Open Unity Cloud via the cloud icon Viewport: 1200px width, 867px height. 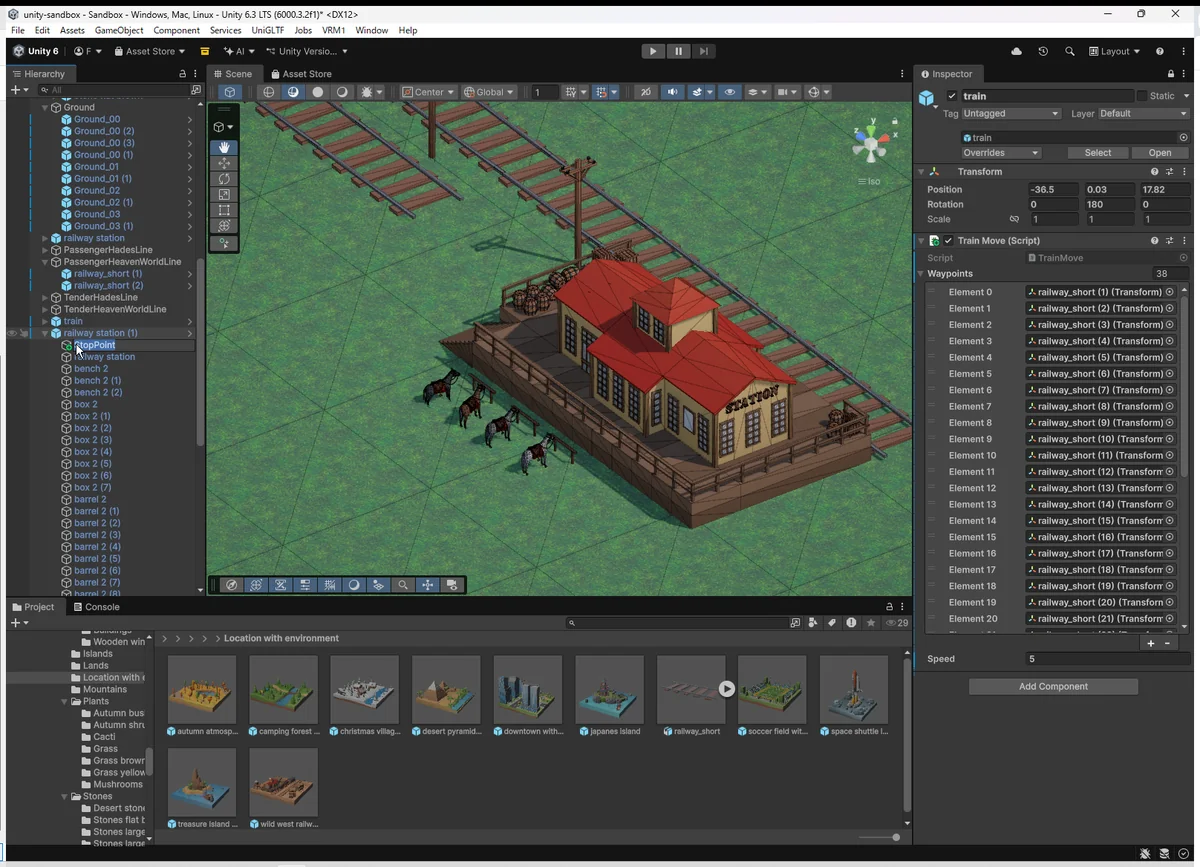tap(1017, 51)
